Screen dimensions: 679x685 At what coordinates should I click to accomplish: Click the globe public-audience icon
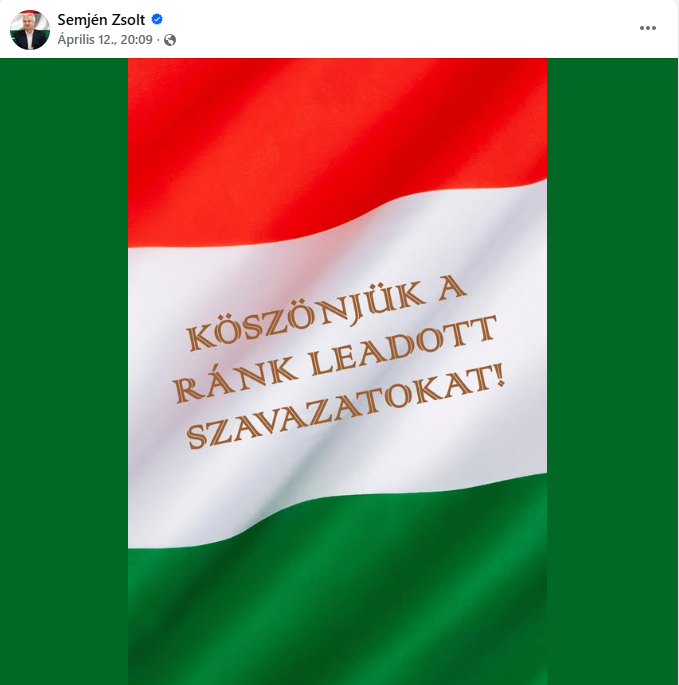tap(170, 40)
